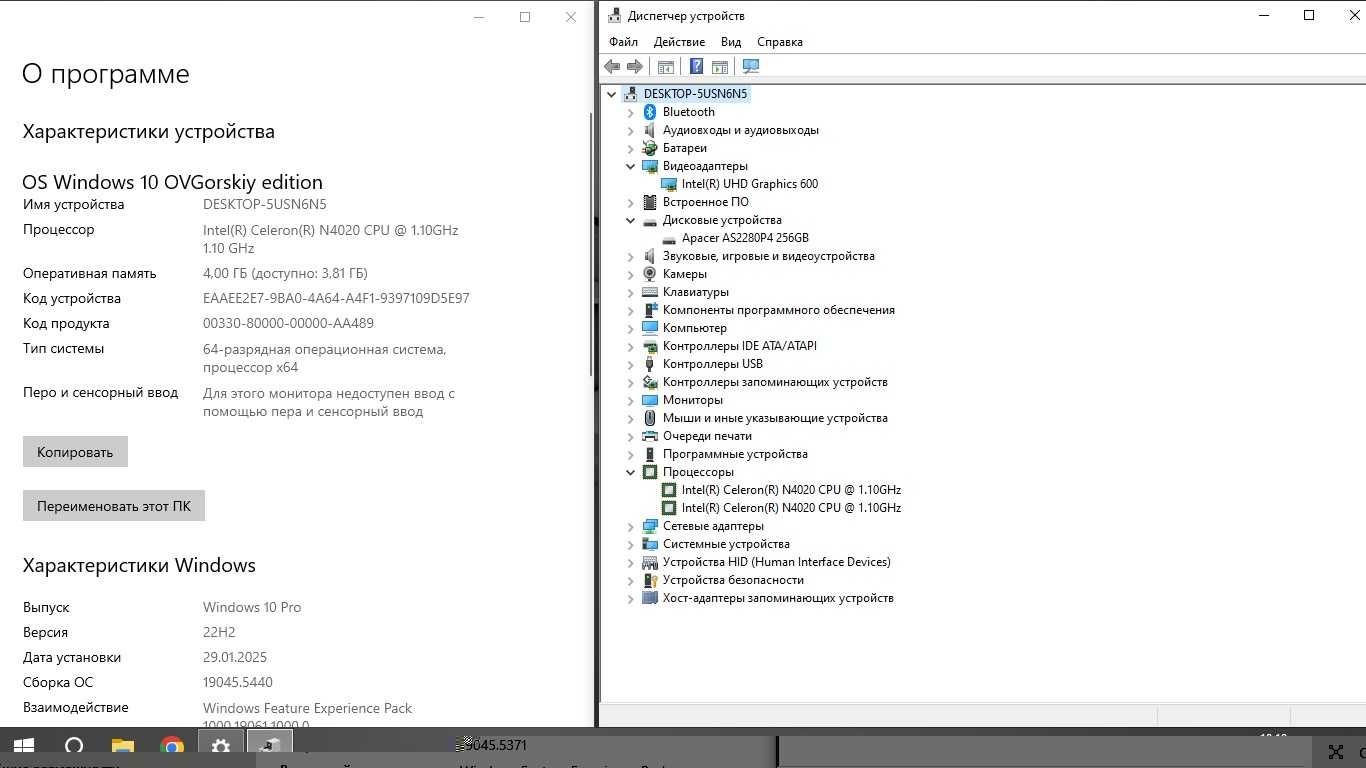Click the Устройства безопасности icon
1366x768 pixels.
click(x=650, y=580)
